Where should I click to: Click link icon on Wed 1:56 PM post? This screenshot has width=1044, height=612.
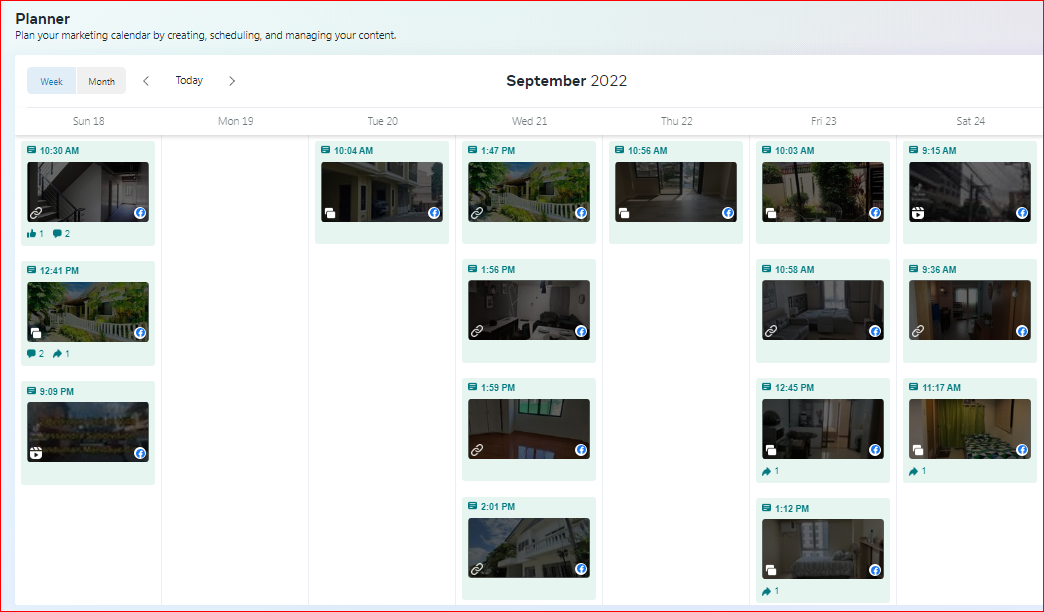(477, 331)
